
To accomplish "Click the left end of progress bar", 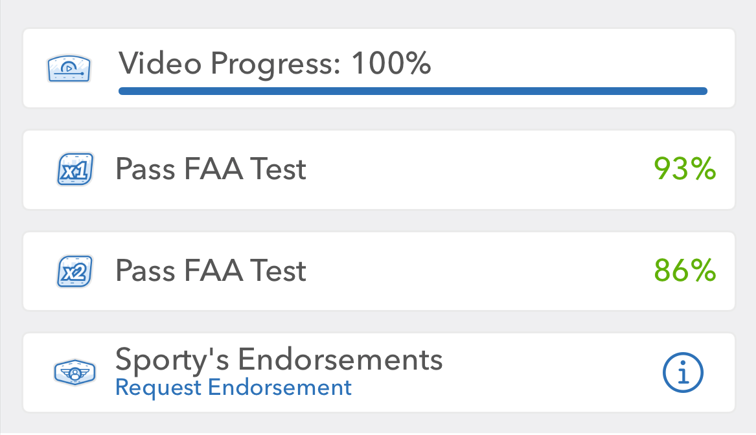I will (123, 91).
